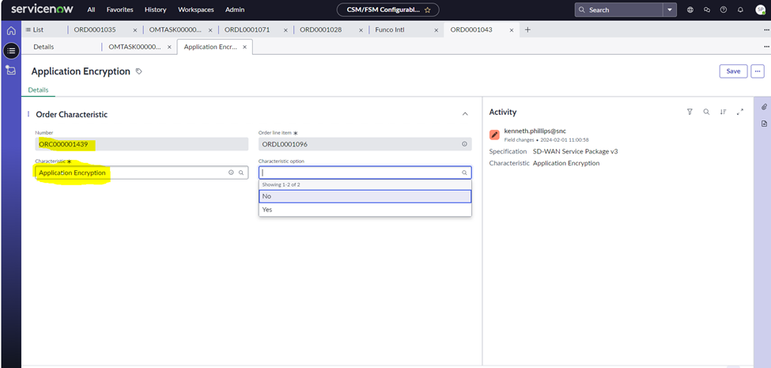Open the search scope dropdown arrow
This screenshot has width=771, height=368.
(x=670, y=10)
